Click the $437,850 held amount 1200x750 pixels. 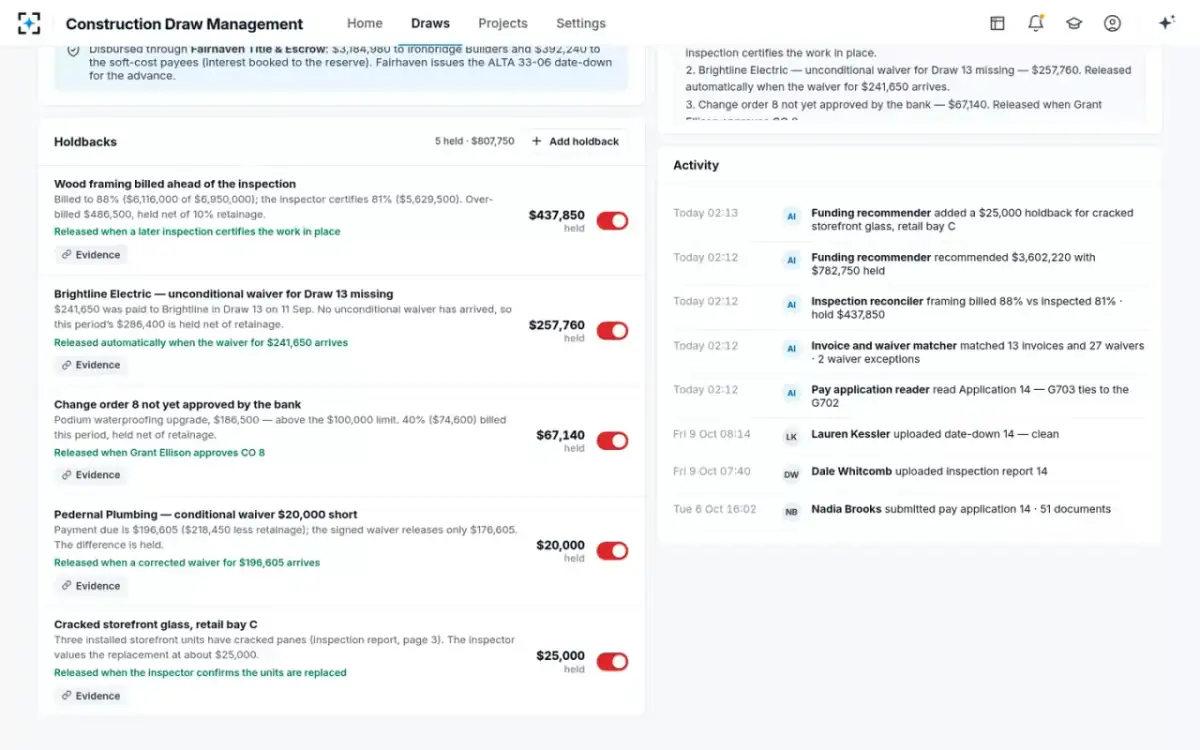pos(557,215)
